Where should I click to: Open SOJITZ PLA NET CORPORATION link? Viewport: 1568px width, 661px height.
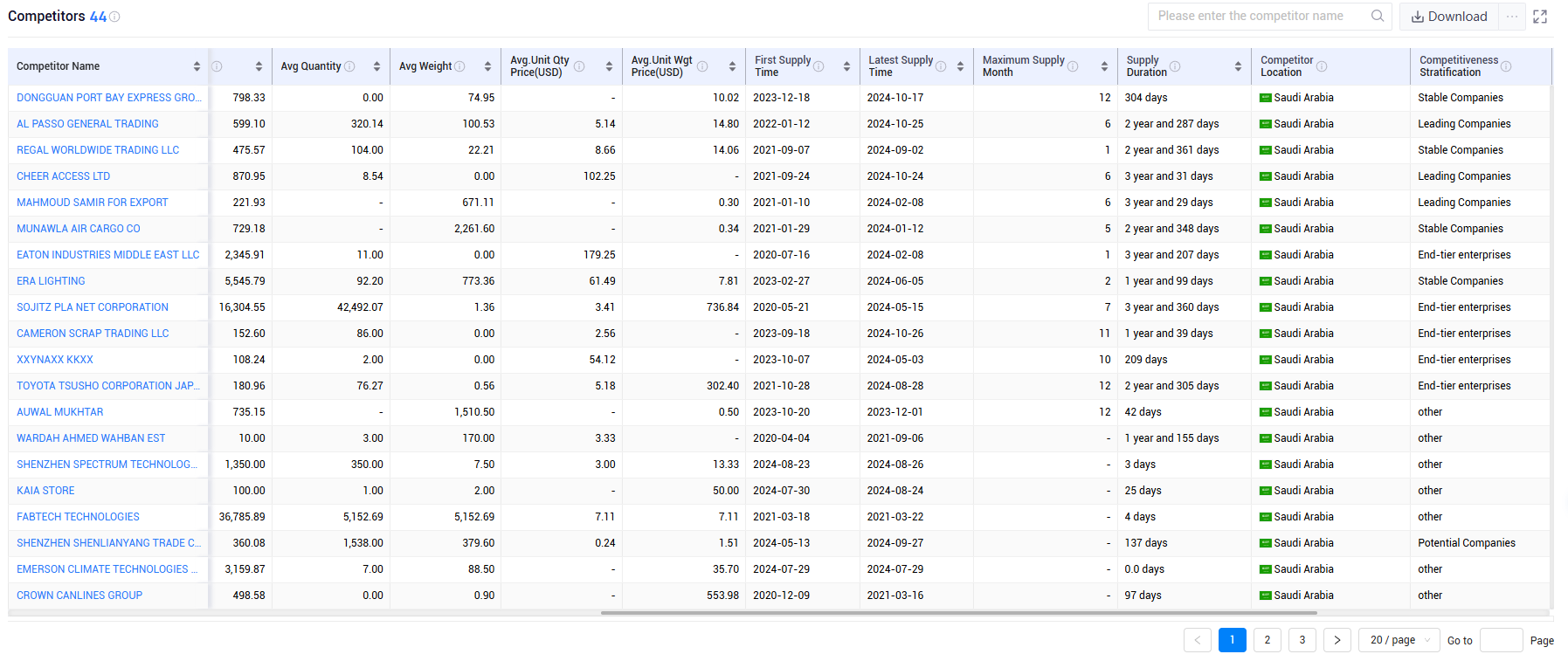pos(93,307)
